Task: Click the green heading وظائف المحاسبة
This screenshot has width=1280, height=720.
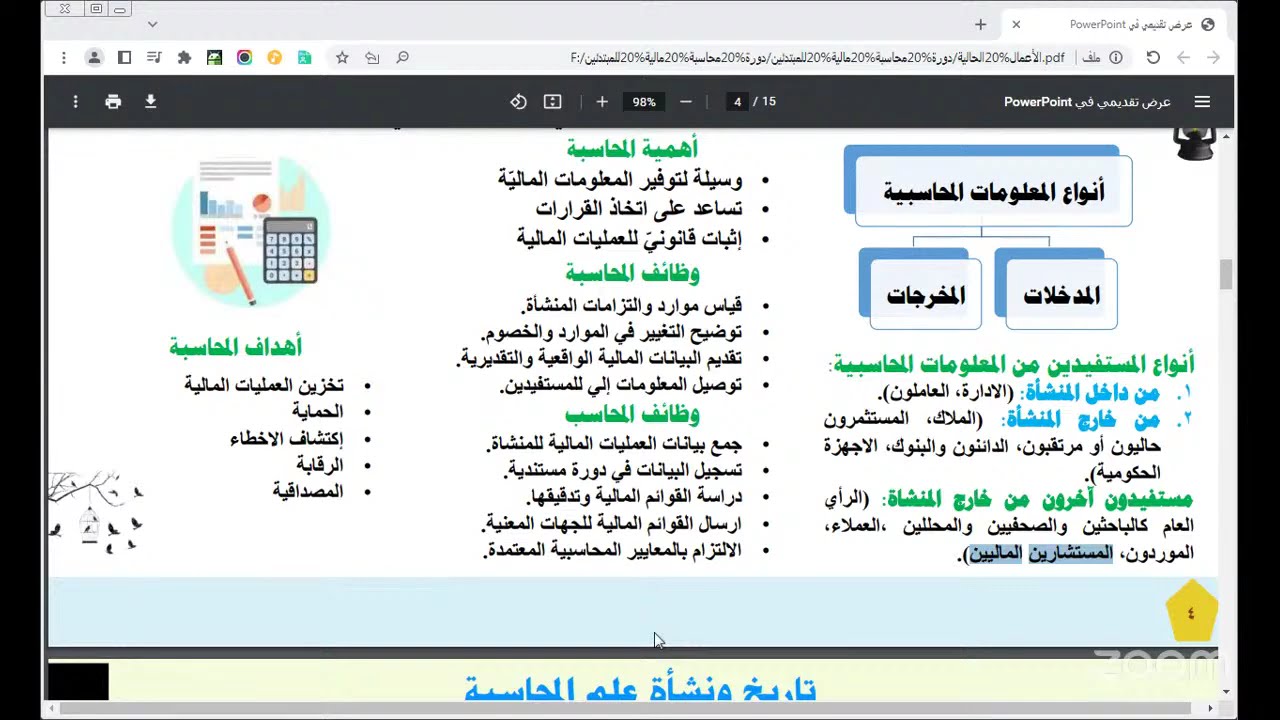Action: click(x=632, y=273)
